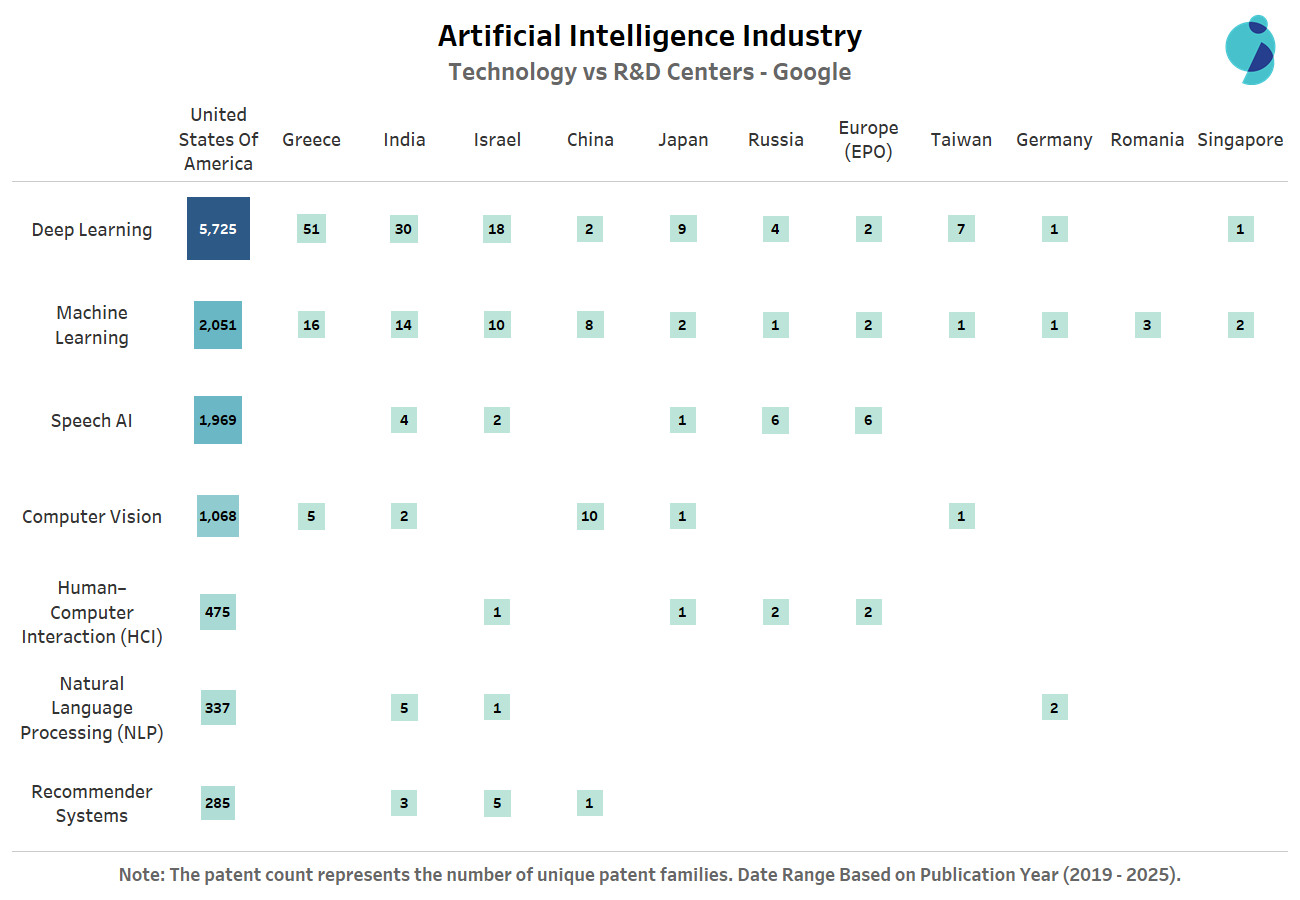This screenshot has width=1300, height=900.
Task: Select the Romania Machine Learning cell showing 3
Action: click(x=1147, y=325)
